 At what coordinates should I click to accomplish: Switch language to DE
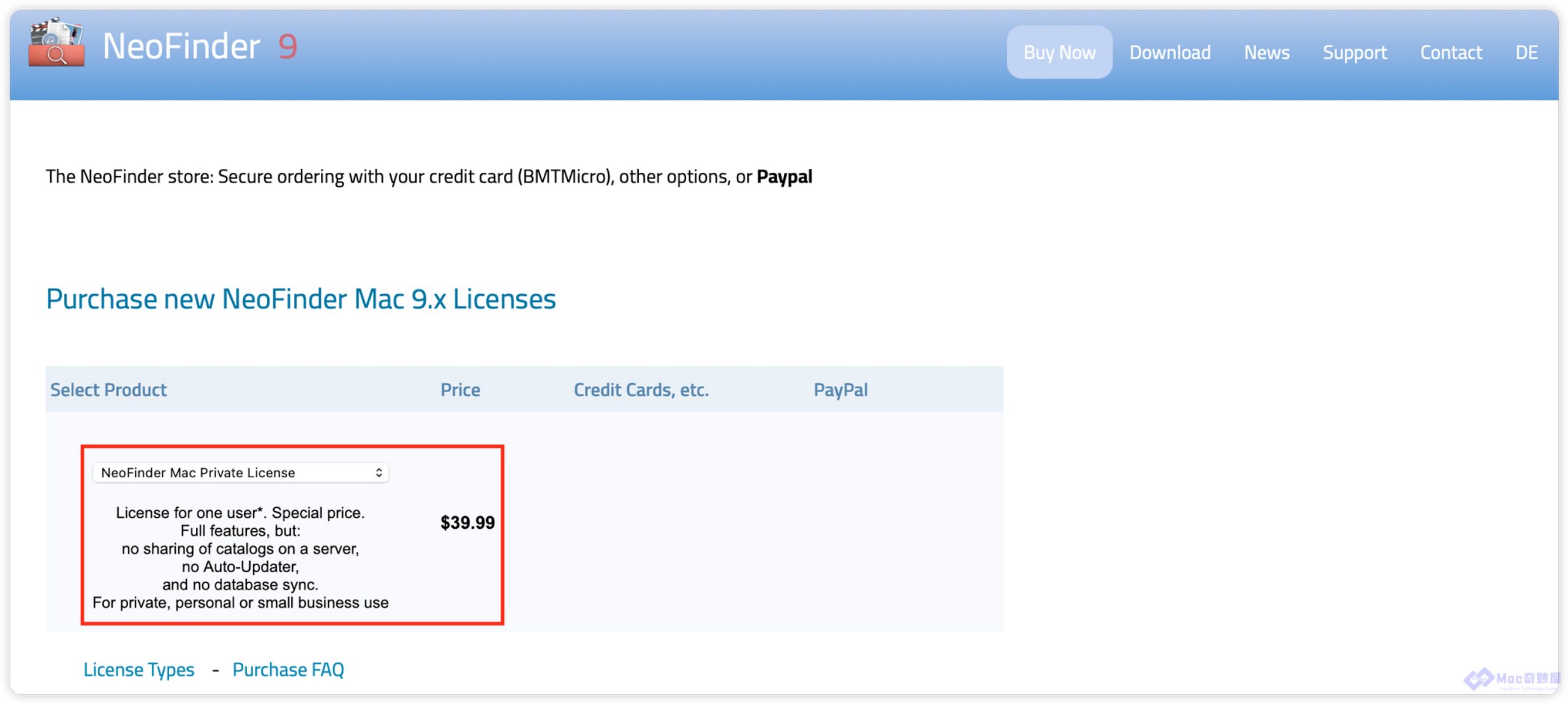pos(1526,53)
